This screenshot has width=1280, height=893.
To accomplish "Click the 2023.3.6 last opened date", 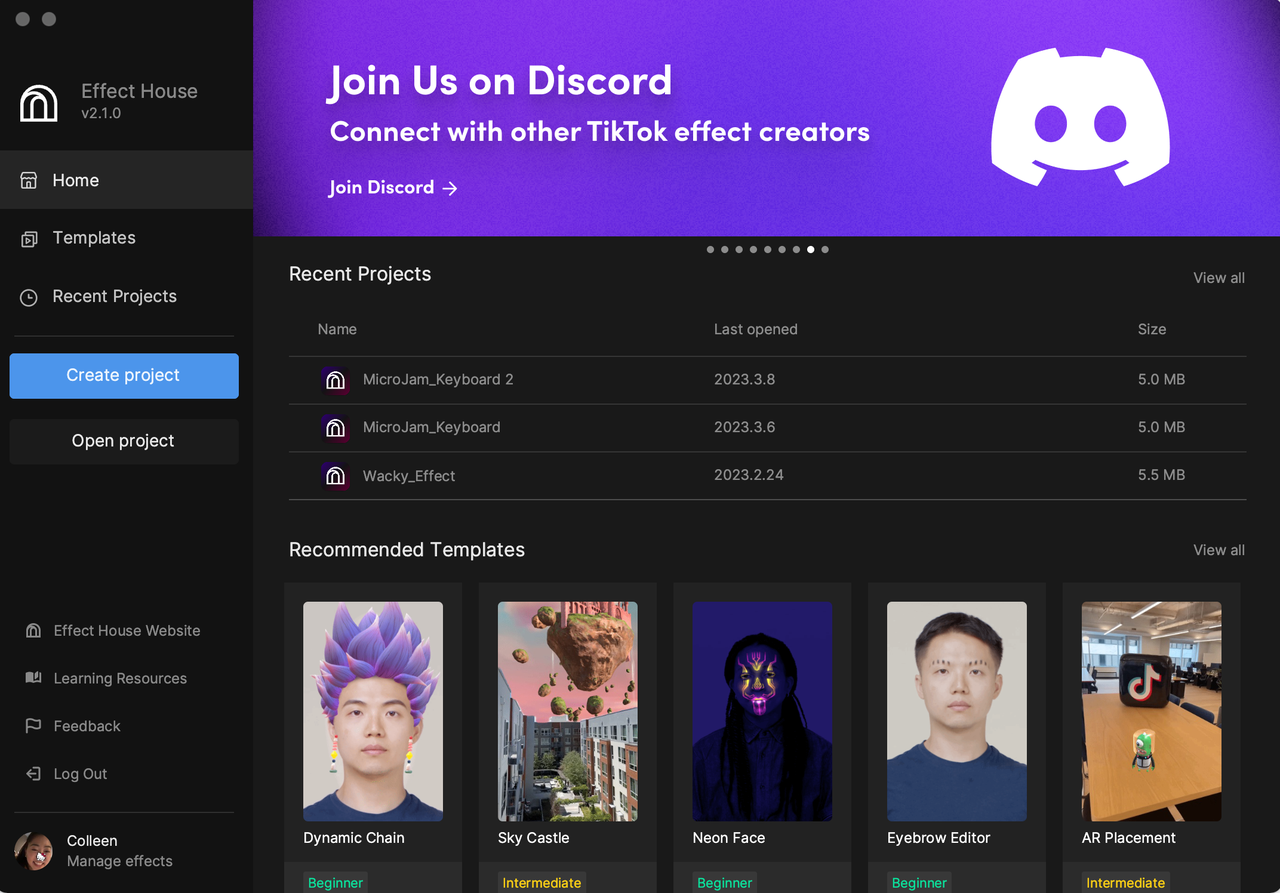I will pyautogui.click(x=744, y=427).
